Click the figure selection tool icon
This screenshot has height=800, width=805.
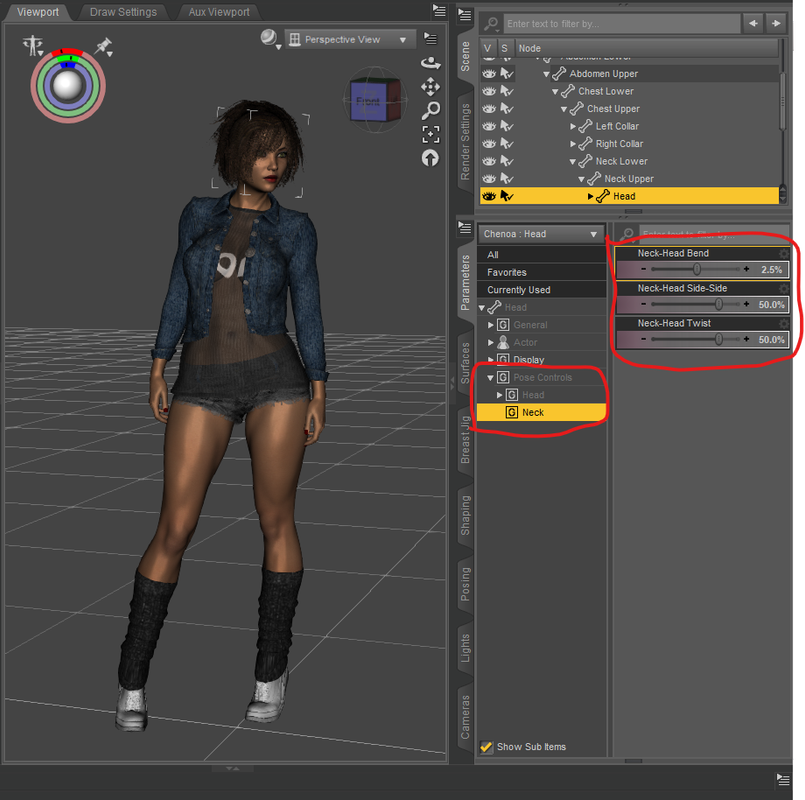coord(33,46)
